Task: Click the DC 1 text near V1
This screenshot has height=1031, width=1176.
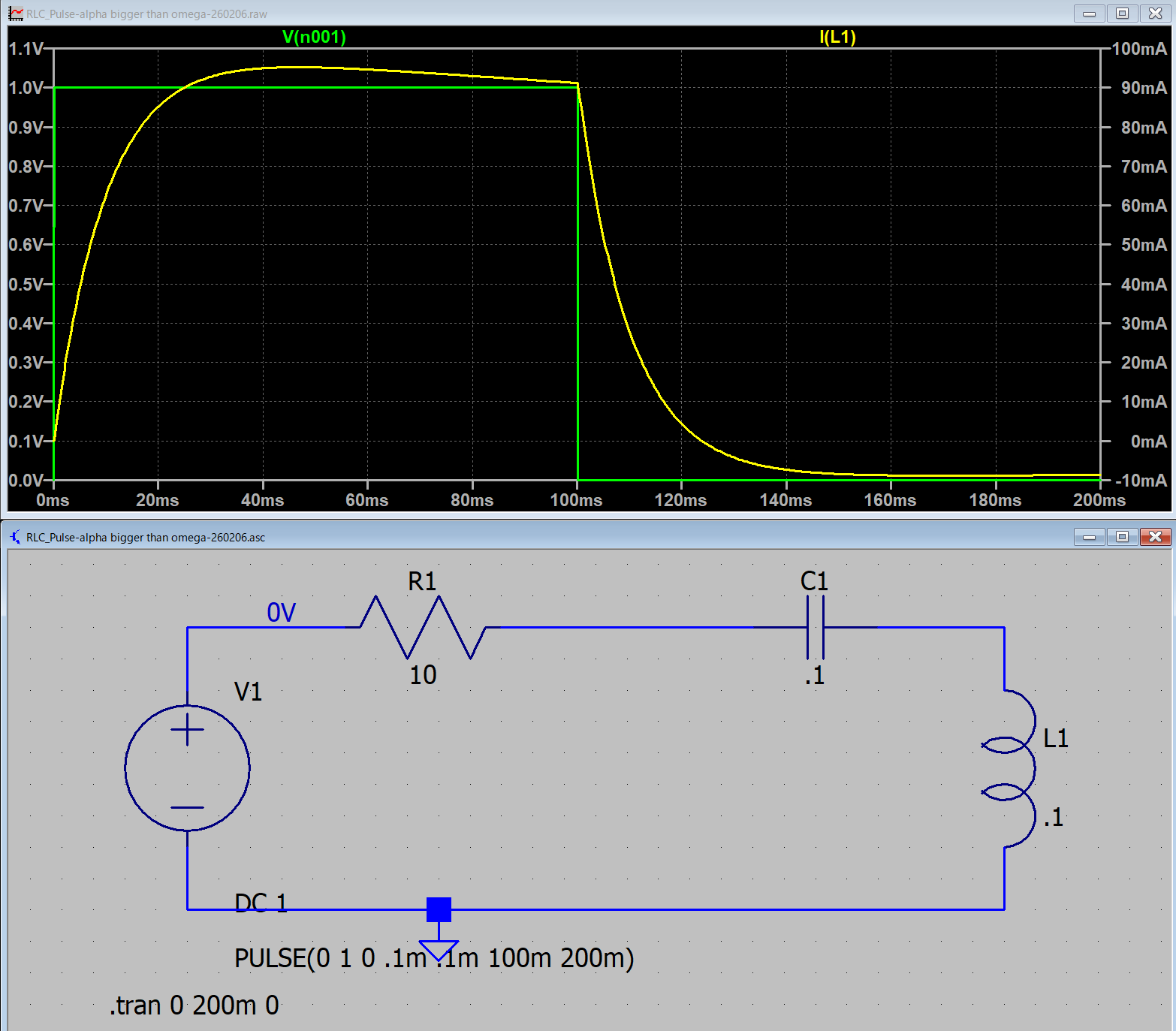Action: point(261,902)
